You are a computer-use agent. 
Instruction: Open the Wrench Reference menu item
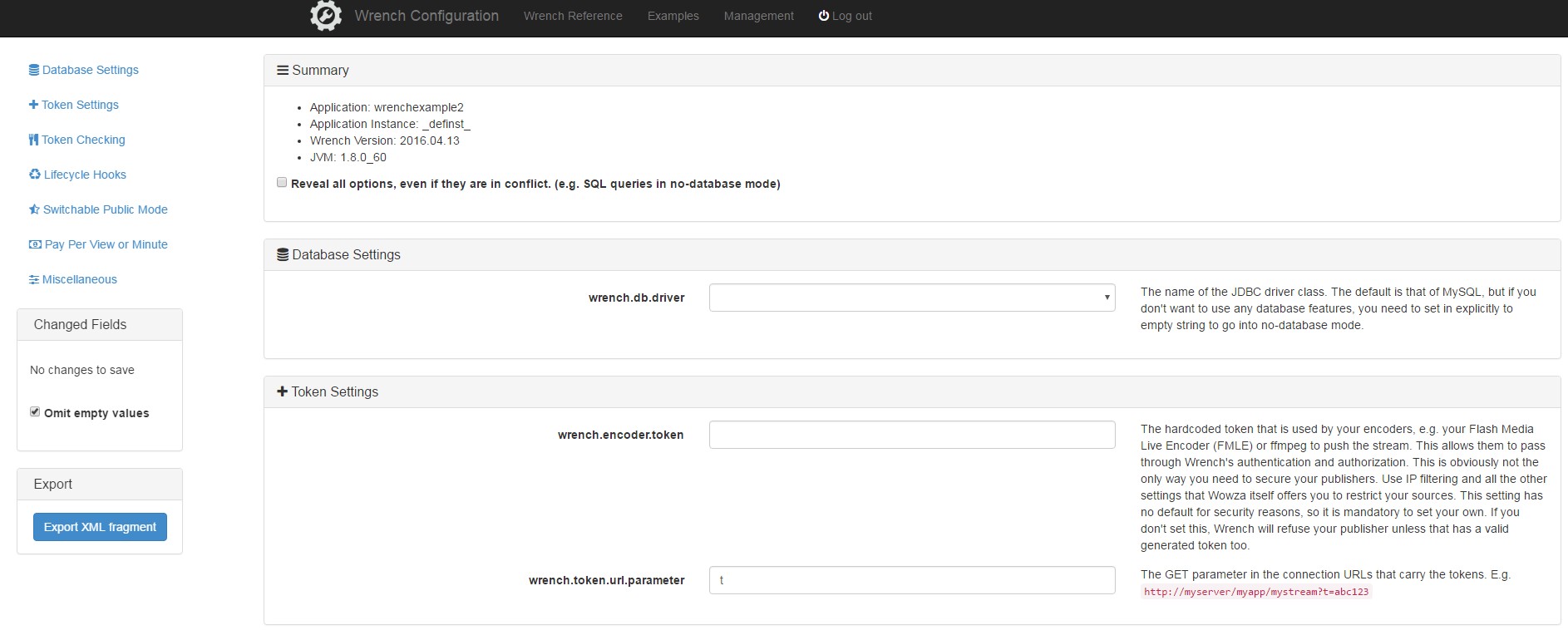coord(573,16)
